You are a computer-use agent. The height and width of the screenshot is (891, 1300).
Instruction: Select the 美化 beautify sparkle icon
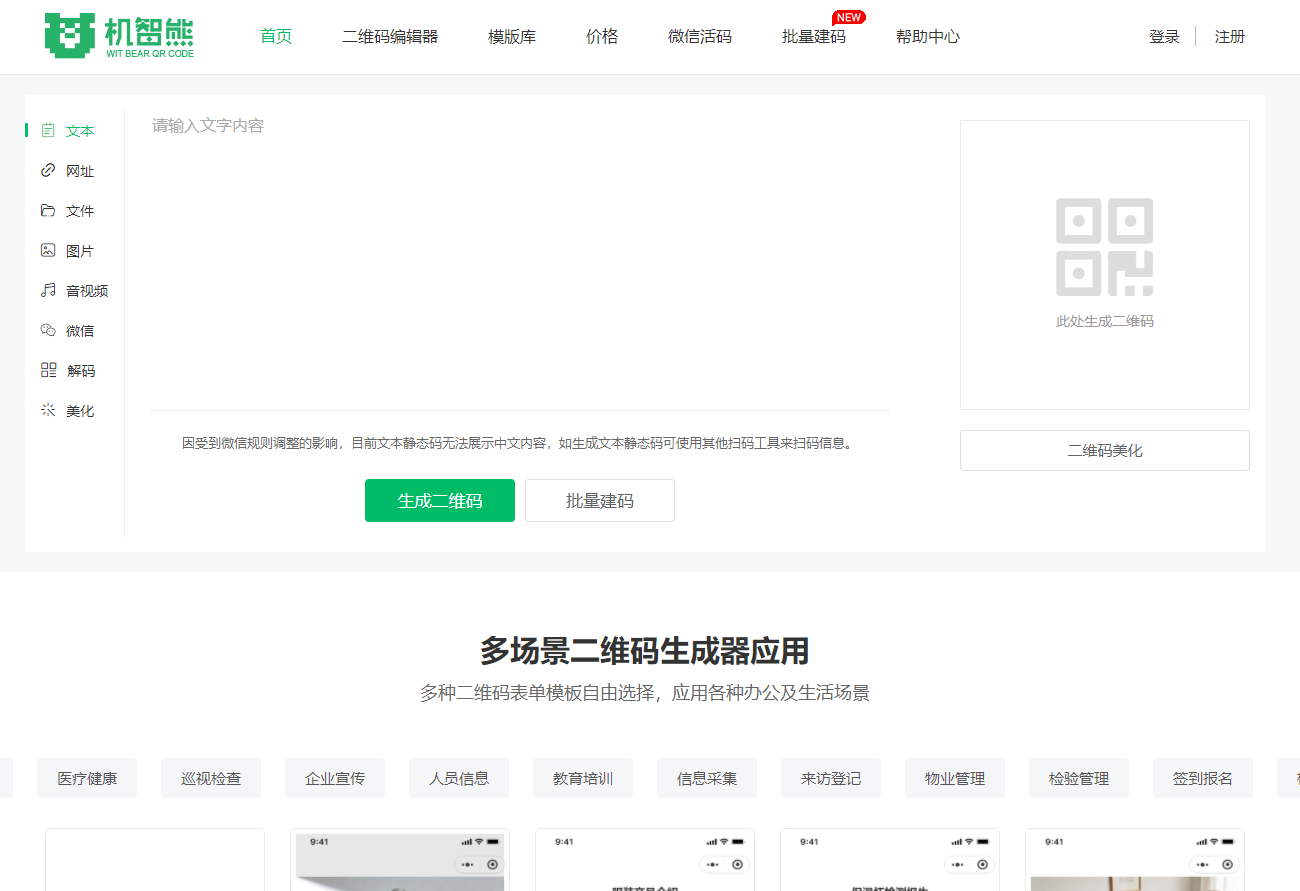[x=48, y=411]
